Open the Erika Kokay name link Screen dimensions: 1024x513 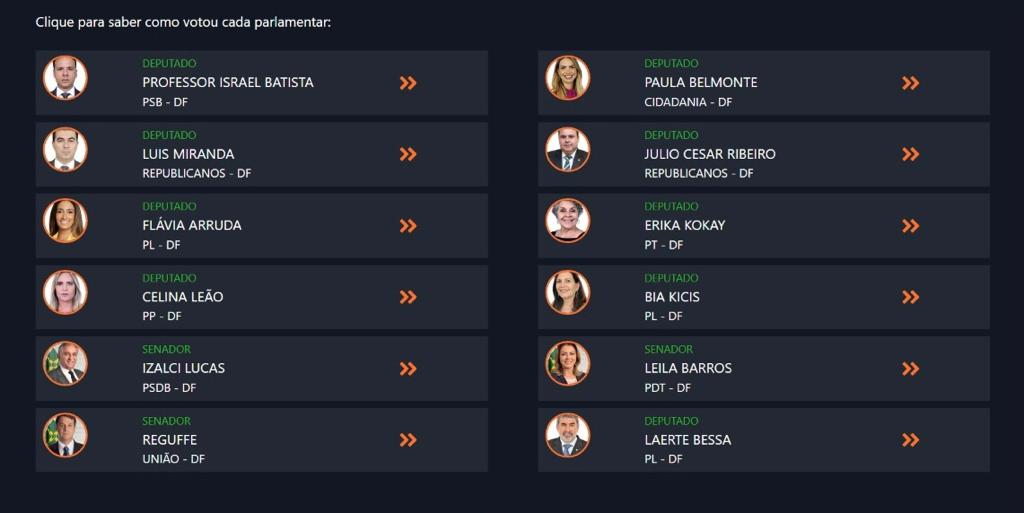click(x=685, y=225)
